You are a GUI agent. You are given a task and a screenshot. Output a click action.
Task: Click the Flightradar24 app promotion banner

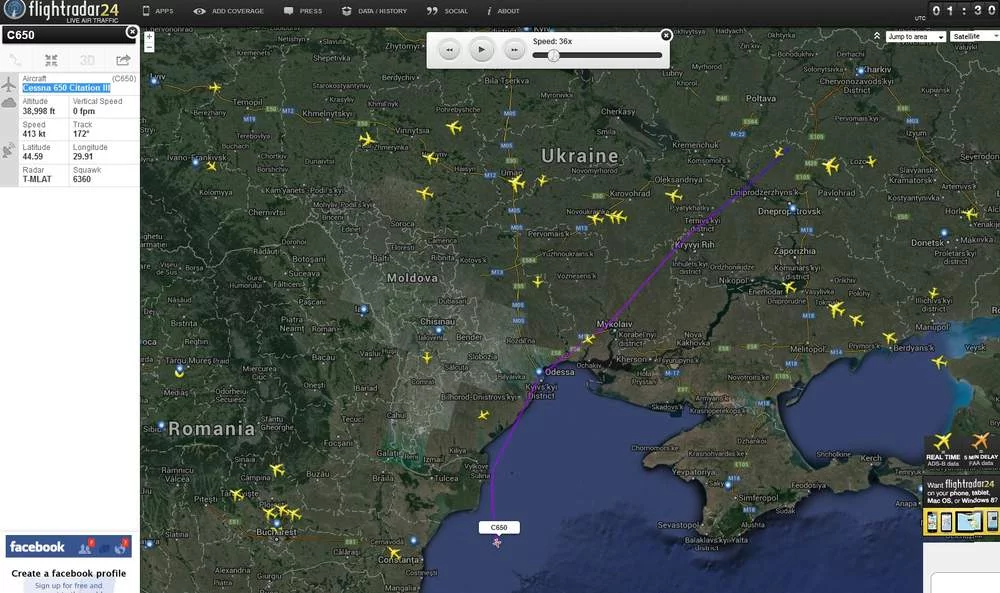[961, 508]
